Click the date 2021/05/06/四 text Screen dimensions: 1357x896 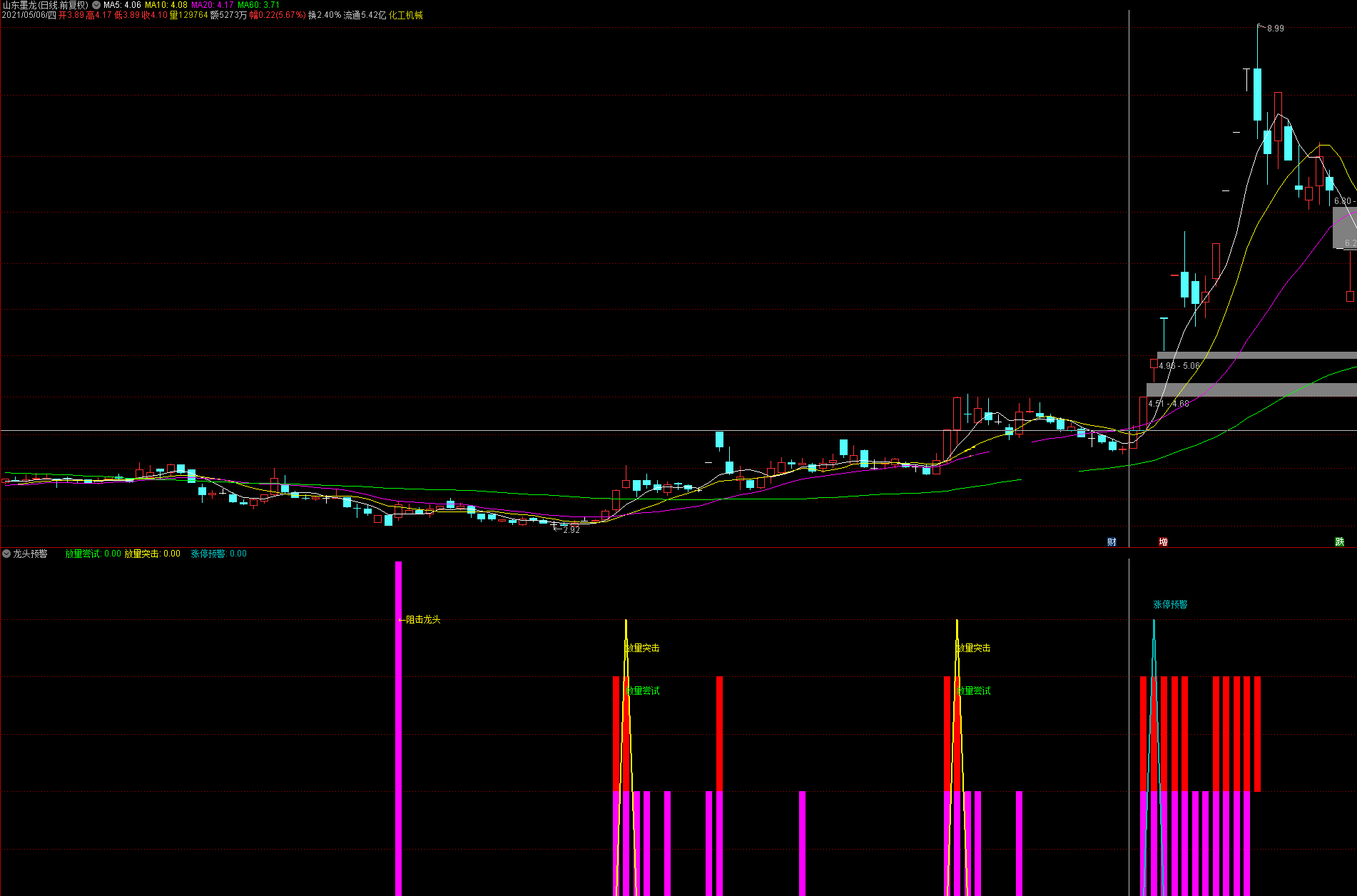(x=29, y=15)
